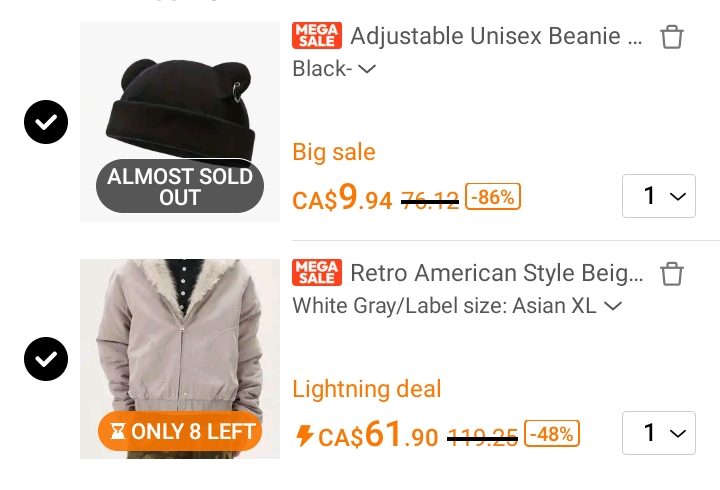Open the Adjustable Unisex Beanie product title

[496, 36]
